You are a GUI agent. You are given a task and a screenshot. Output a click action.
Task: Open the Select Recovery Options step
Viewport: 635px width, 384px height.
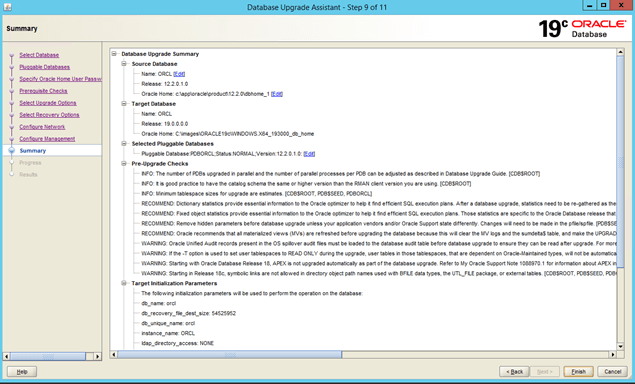pos(49,115)
